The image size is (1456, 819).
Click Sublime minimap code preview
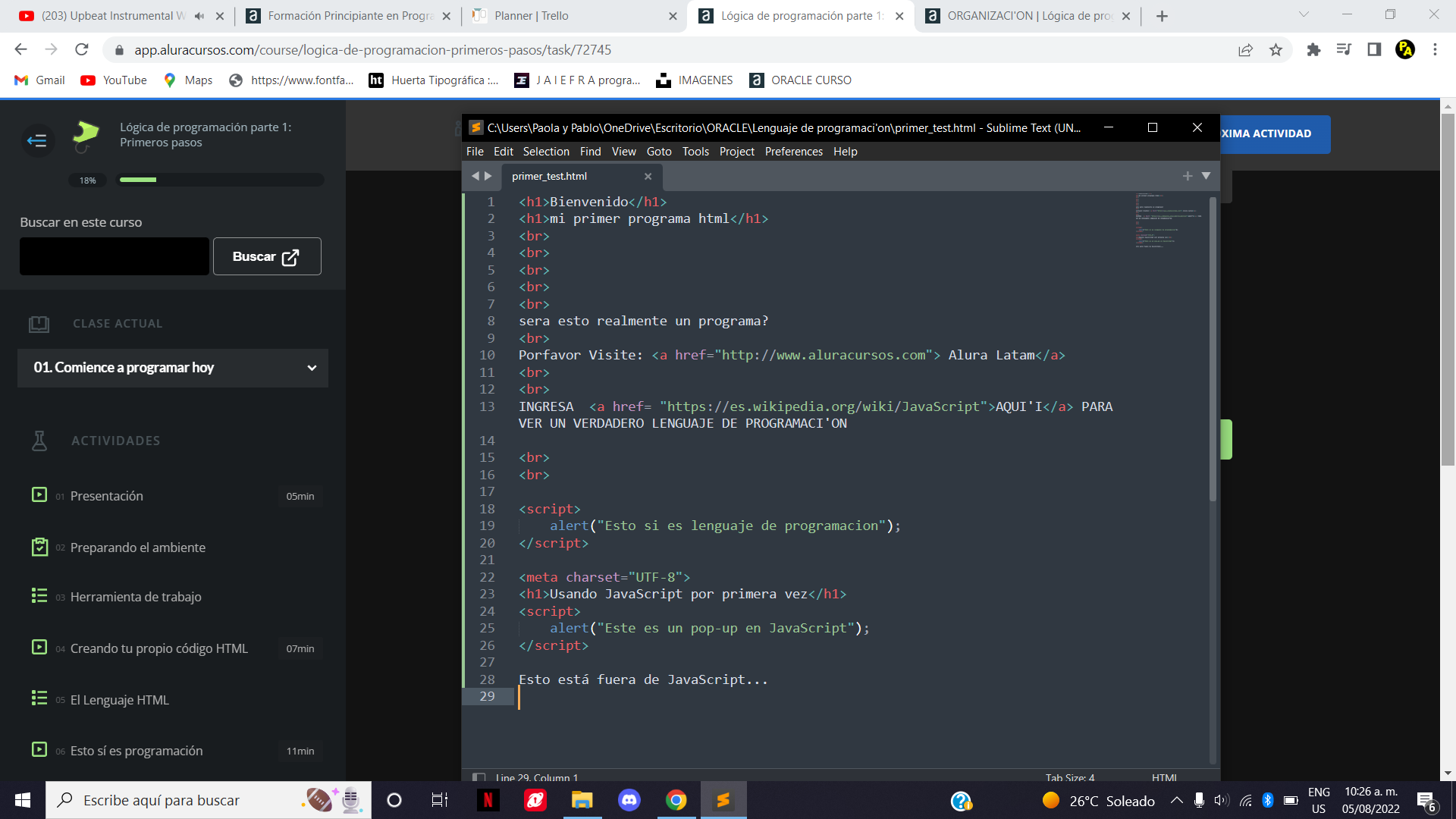pyautogui.click(x=1168, y=221)
